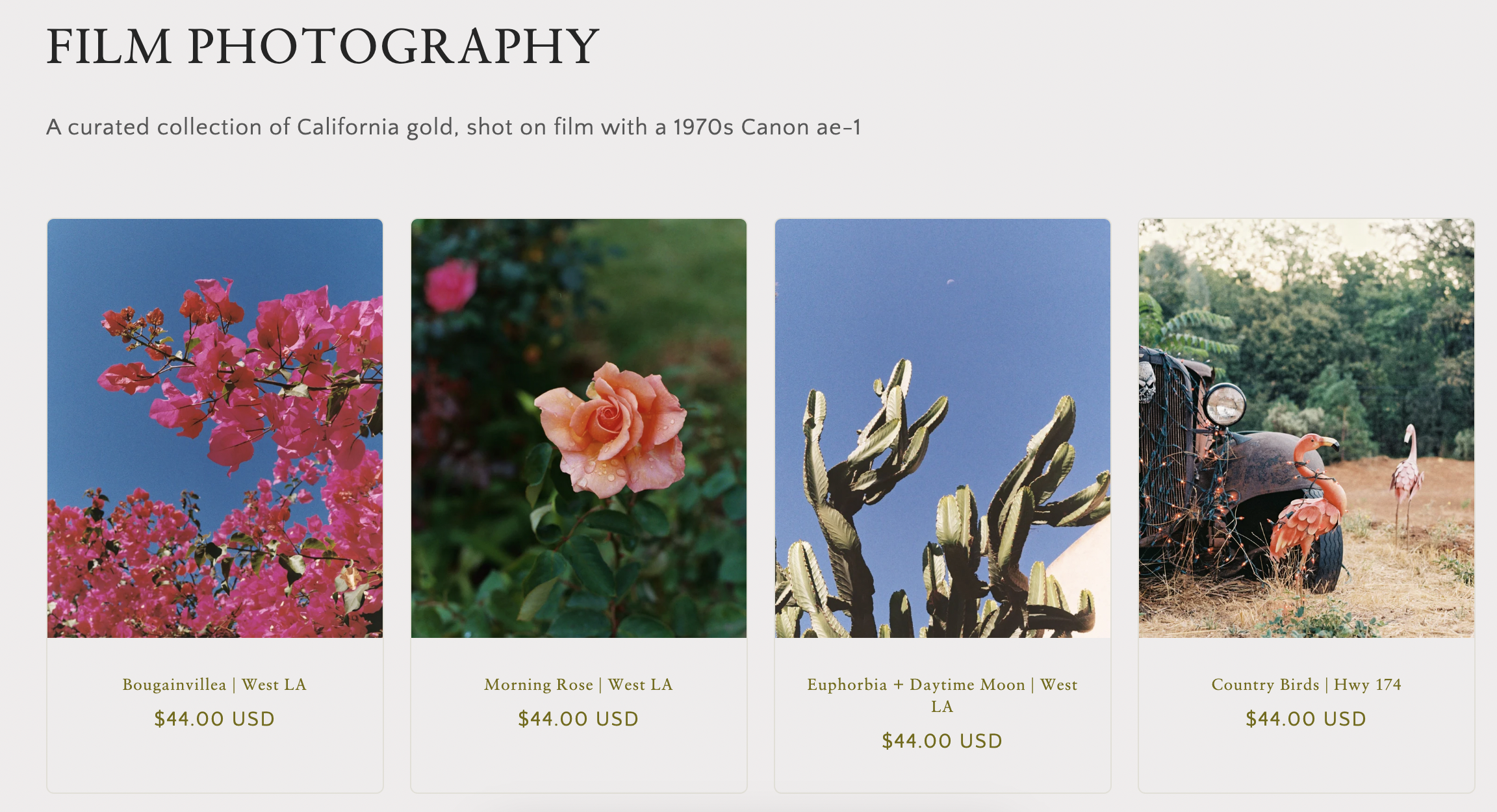
Task: Click the $44.00 USD price under Country Birds
Action: tap(1306, 719)
